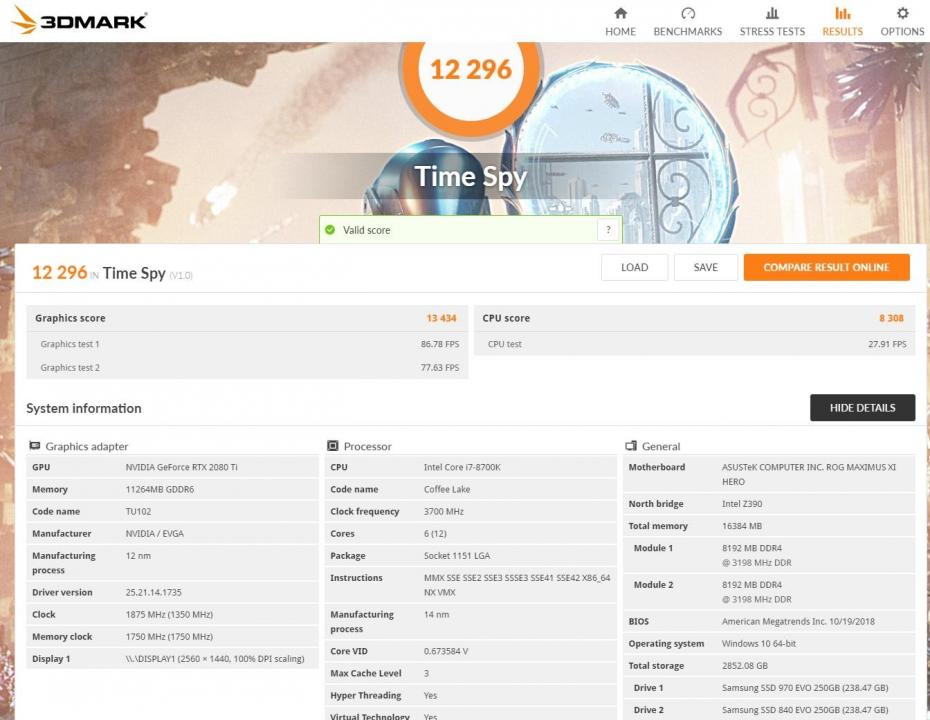This screenshot has width=930, height=720.
Task: Click the CPU score value 8 308
Action: point(891,318)
